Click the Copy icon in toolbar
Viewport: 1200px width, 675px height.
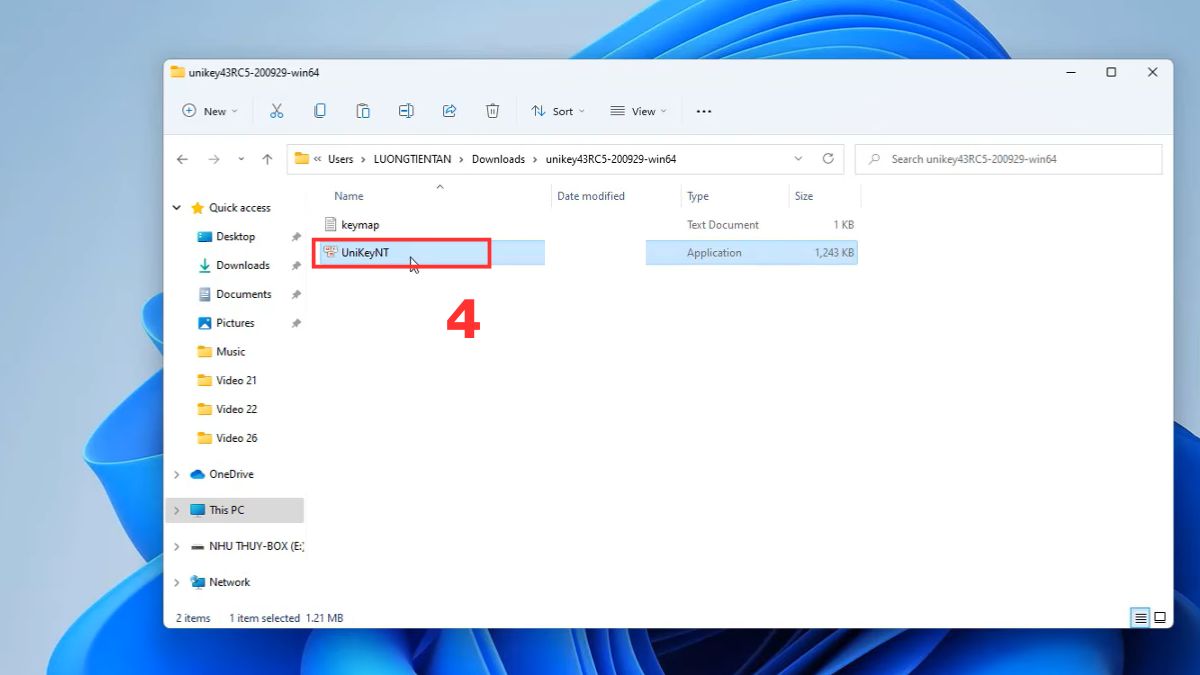320,111
